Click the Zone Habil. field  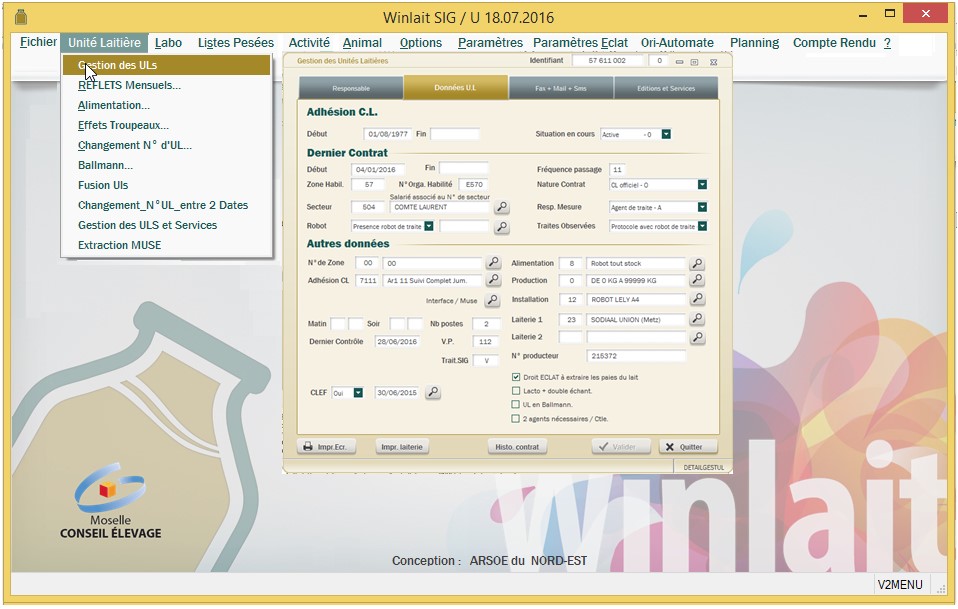pyautogui.click(x=368, y=184)
